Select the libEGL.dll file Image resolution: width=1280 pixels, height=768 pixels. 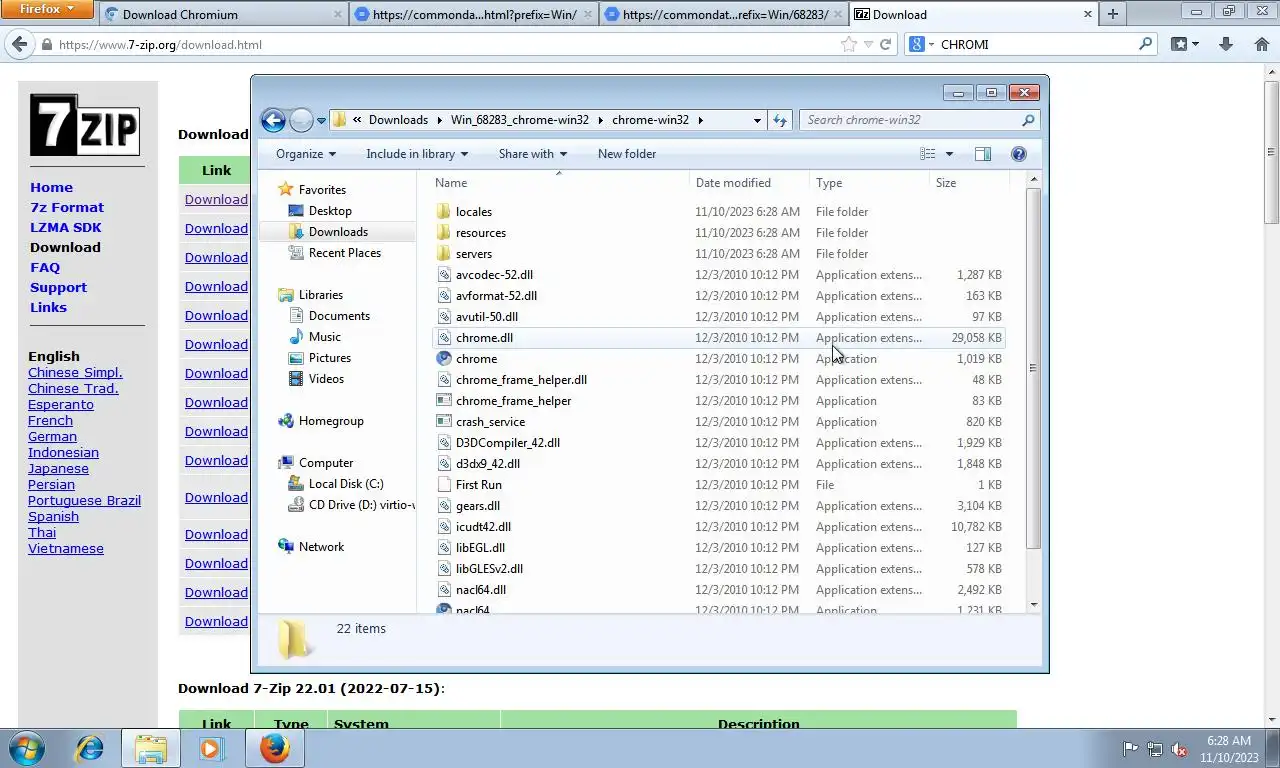tap(480, 548)
